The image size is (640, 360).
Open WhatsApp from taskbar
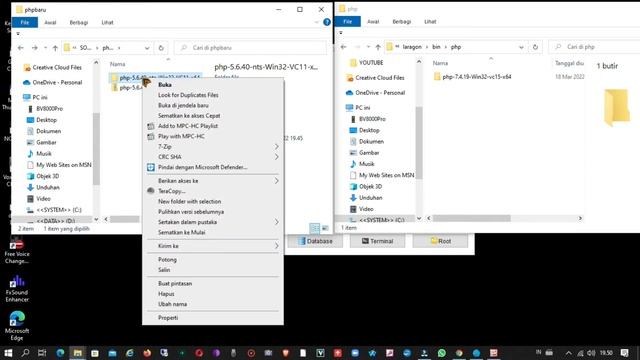tap(442, 353)
